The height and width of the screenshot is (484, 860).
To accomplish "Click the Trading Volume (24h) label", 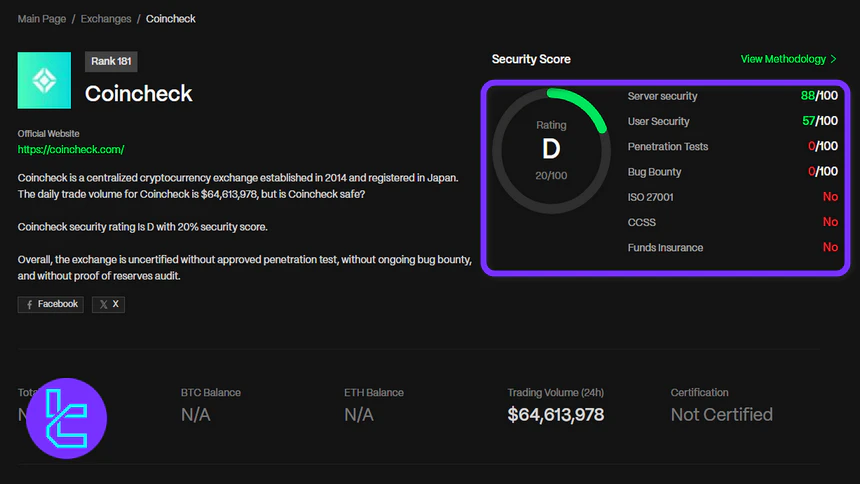I will (556, 392).
